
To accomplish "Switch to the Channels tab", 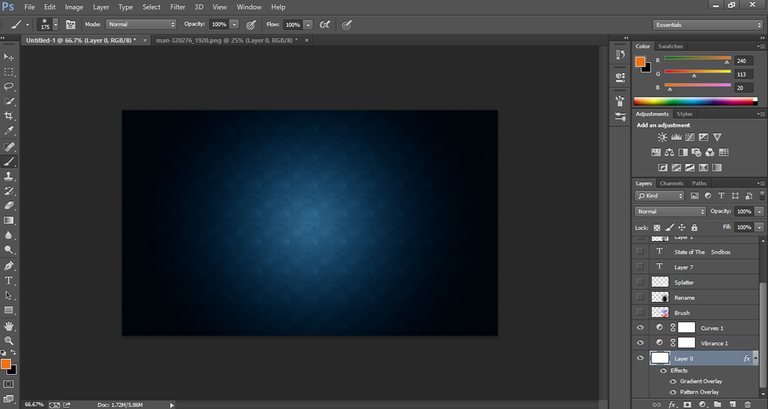I will tap(671, 183).
